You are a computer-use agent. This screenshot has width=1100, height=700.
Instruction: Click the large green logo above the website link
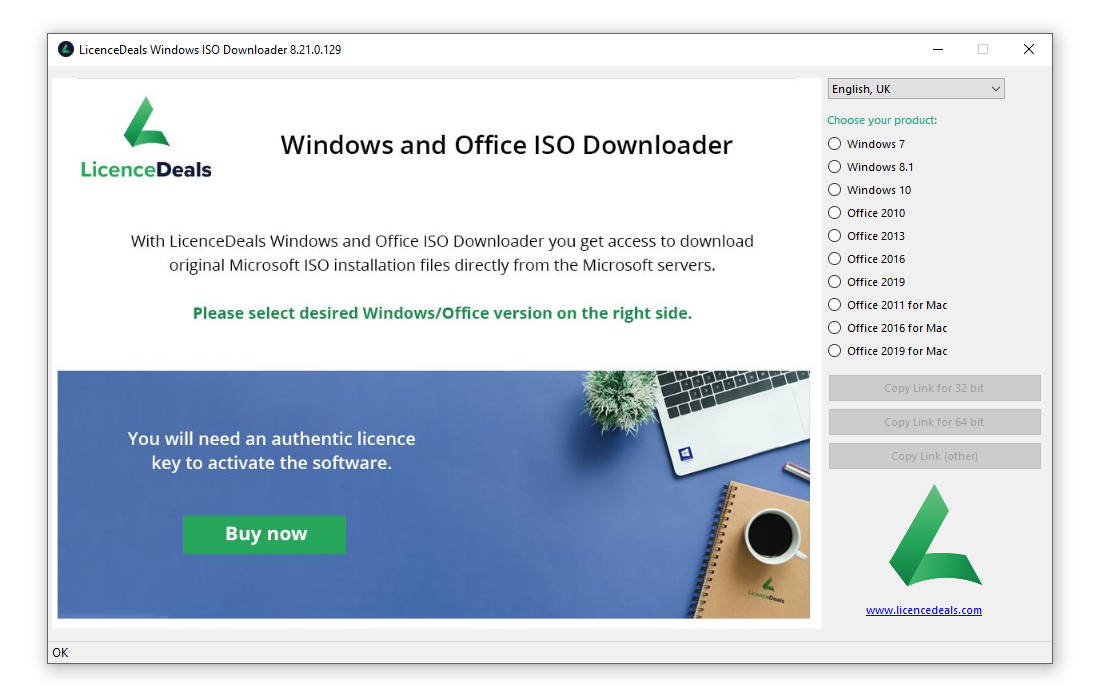point(934,535)
